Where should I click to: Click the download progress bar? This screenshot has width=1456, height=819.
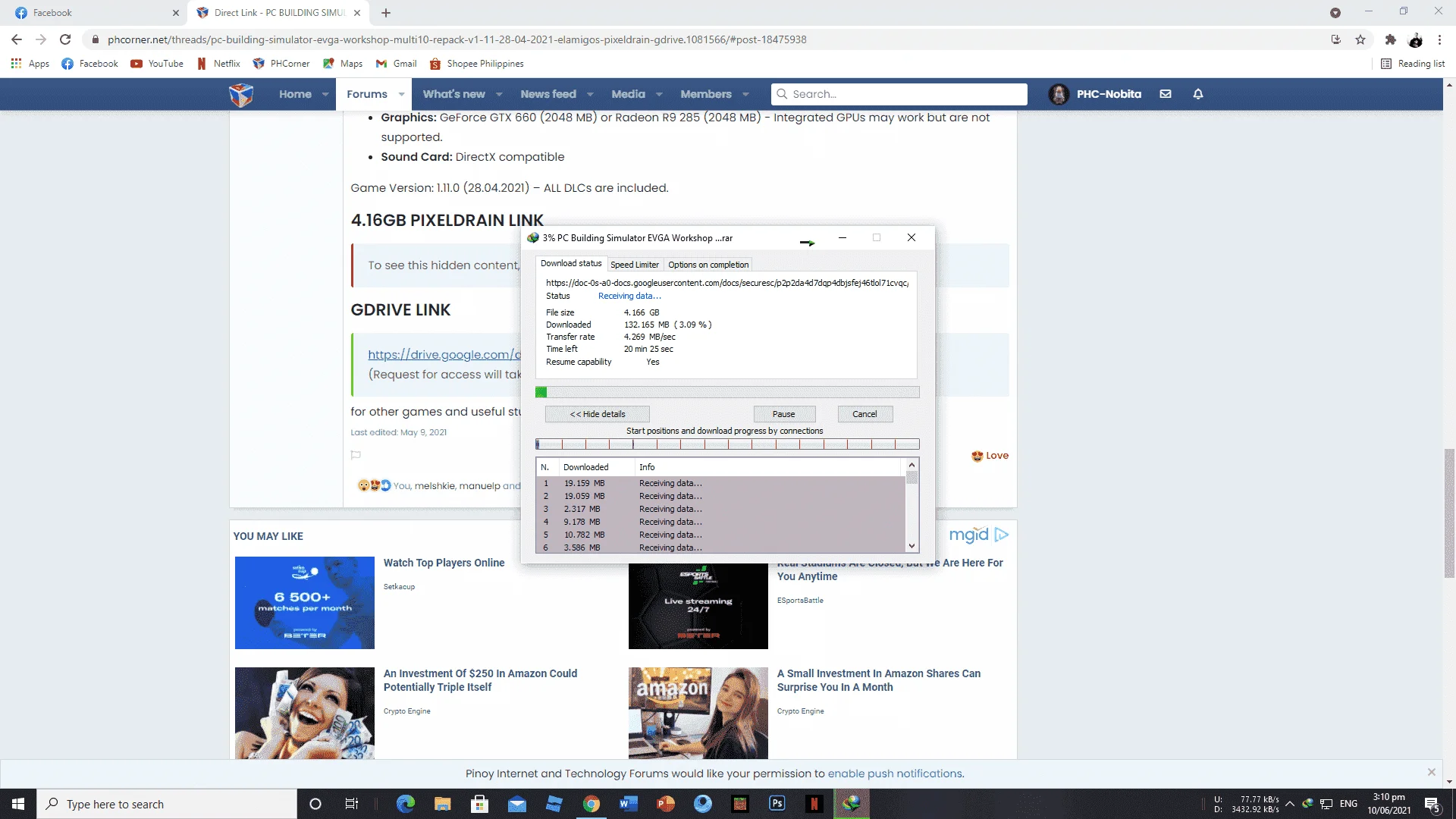point(727,392)
